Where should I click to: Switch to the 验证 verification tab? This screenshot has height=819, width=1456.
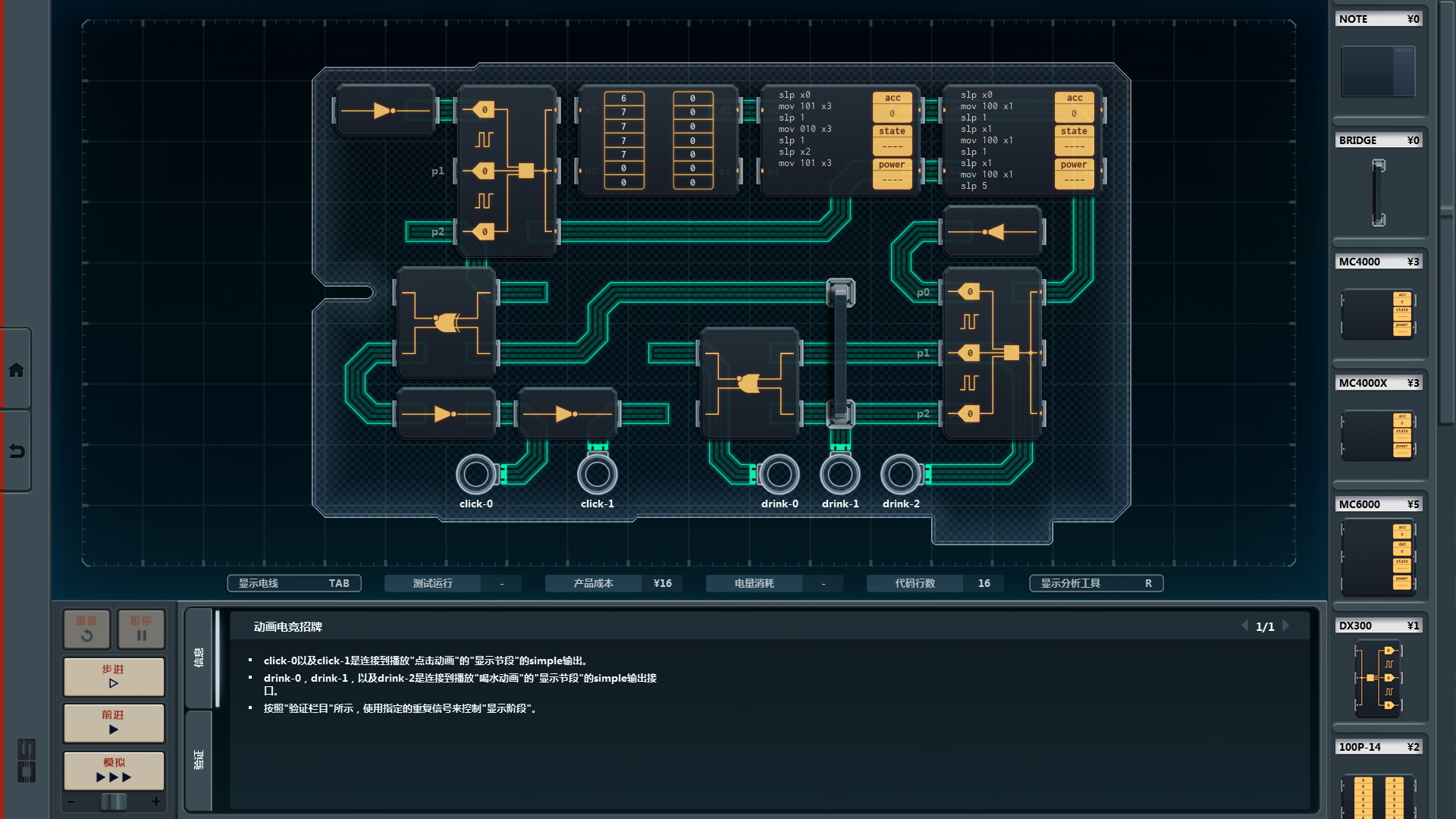pyautogui.click(x=199, y=759)
